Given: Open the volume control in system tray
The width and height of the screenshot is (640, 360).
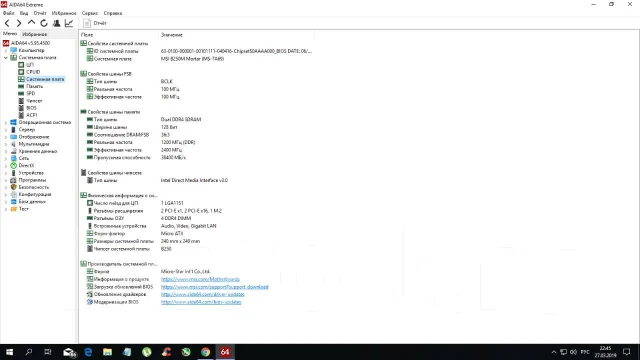Looking at the screenshot, I should tap(573, 352).
